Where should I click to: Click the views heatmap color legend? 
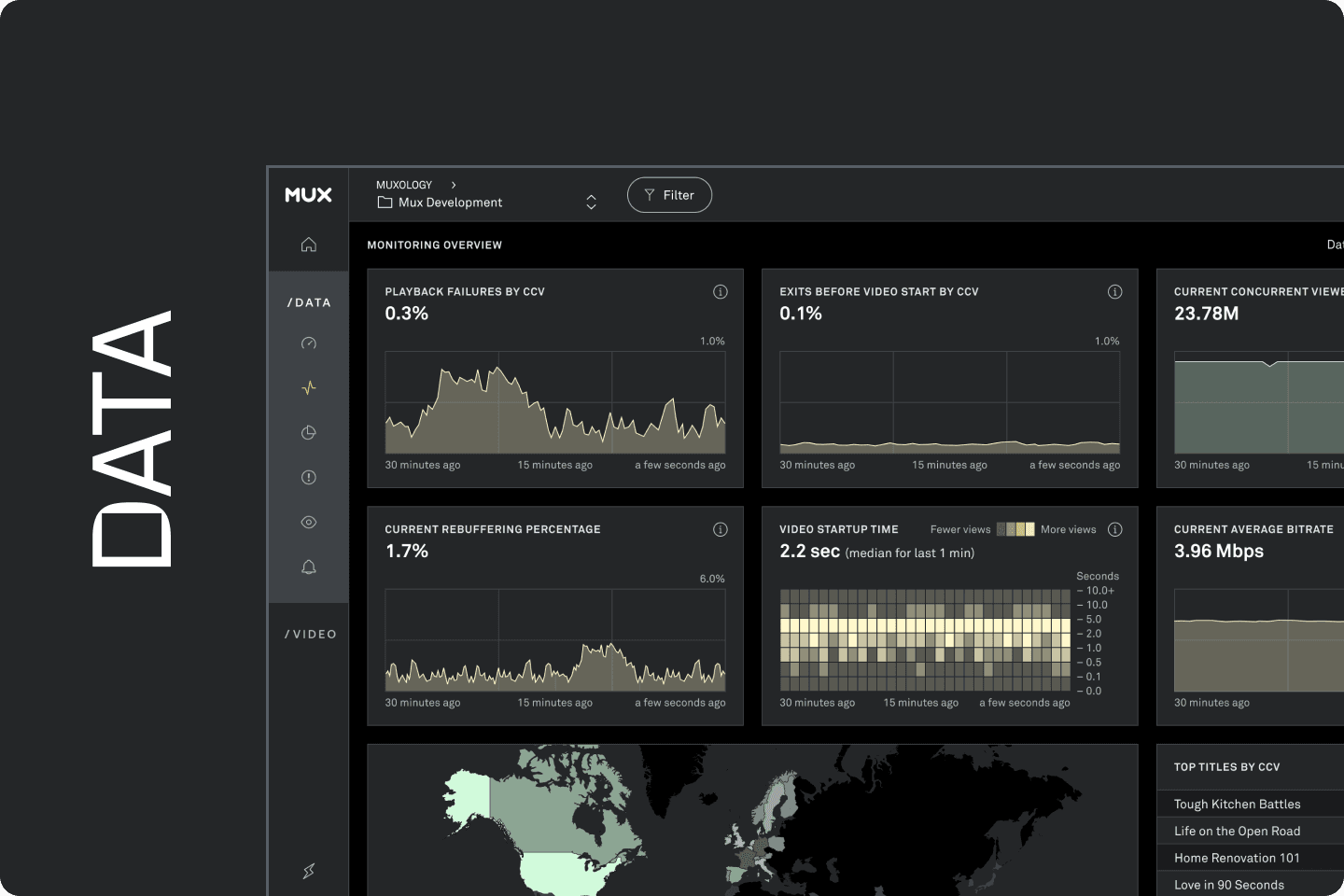pyautogui.click(x=1015, y=530)
